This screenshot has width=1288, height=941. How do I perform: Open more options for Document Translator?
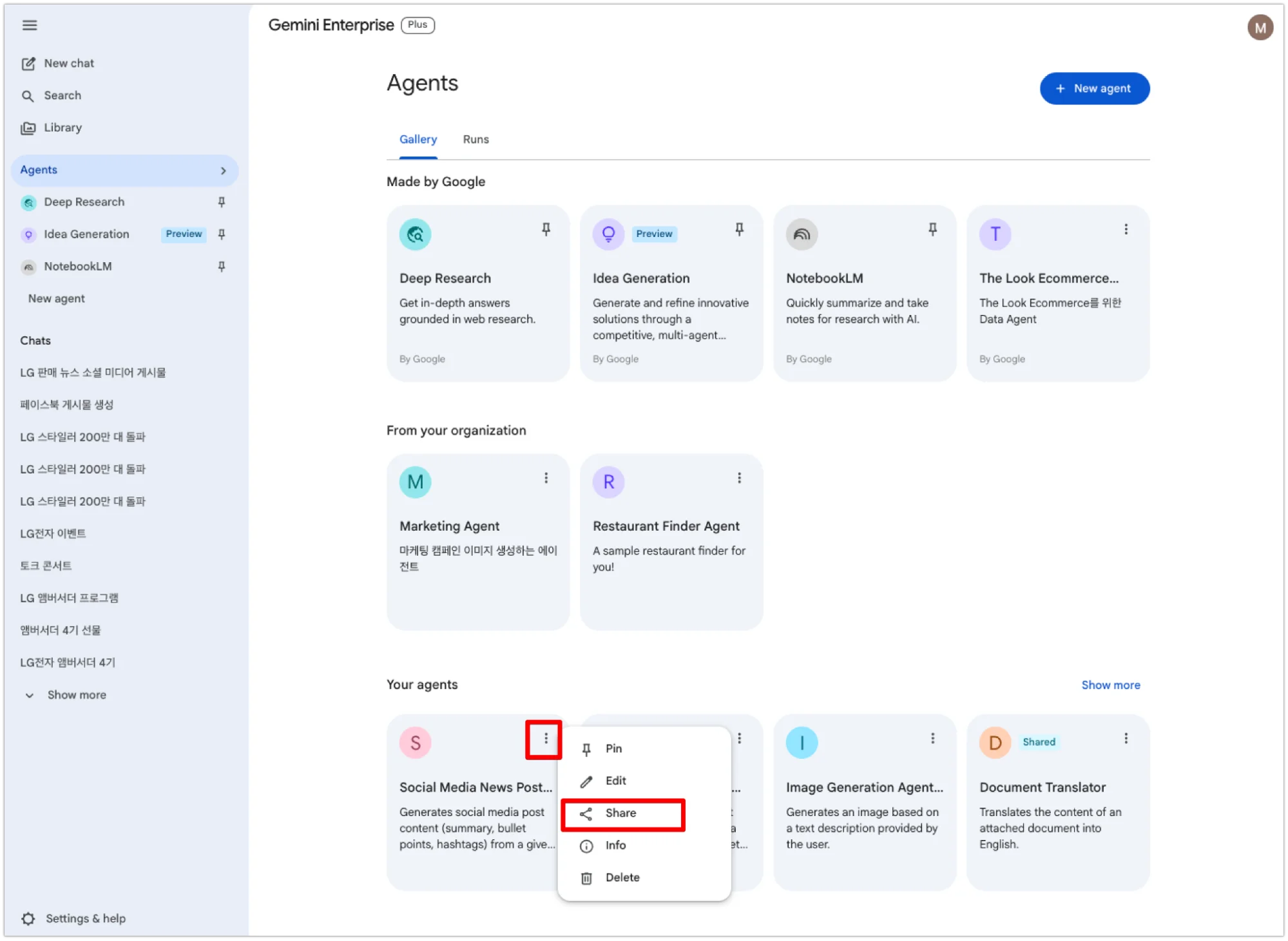pyautogui.click(x=1126, y=739)
